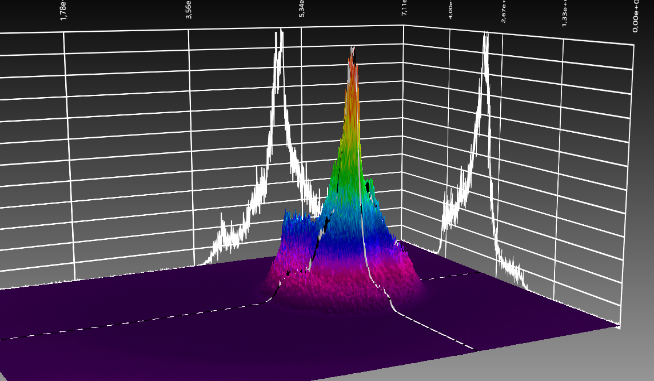Click the red-orange apex of the 3D peak
The image size is (654, 381).
click(x=353, y=73)
